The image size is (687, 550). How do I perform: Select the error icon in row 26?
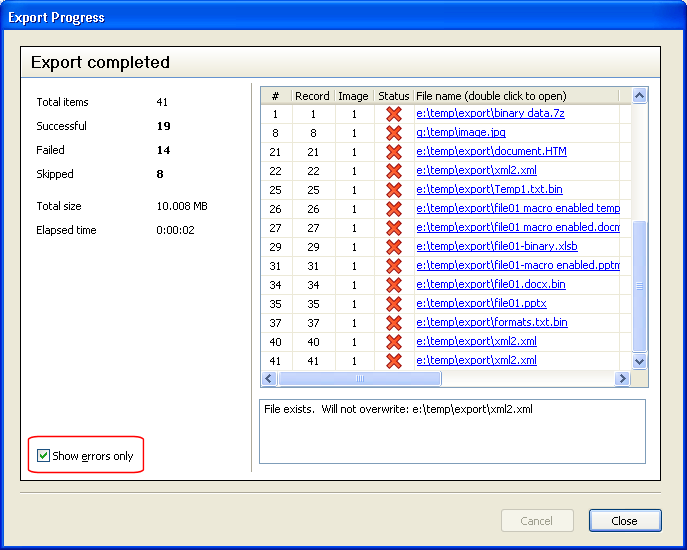pos(394,209)
